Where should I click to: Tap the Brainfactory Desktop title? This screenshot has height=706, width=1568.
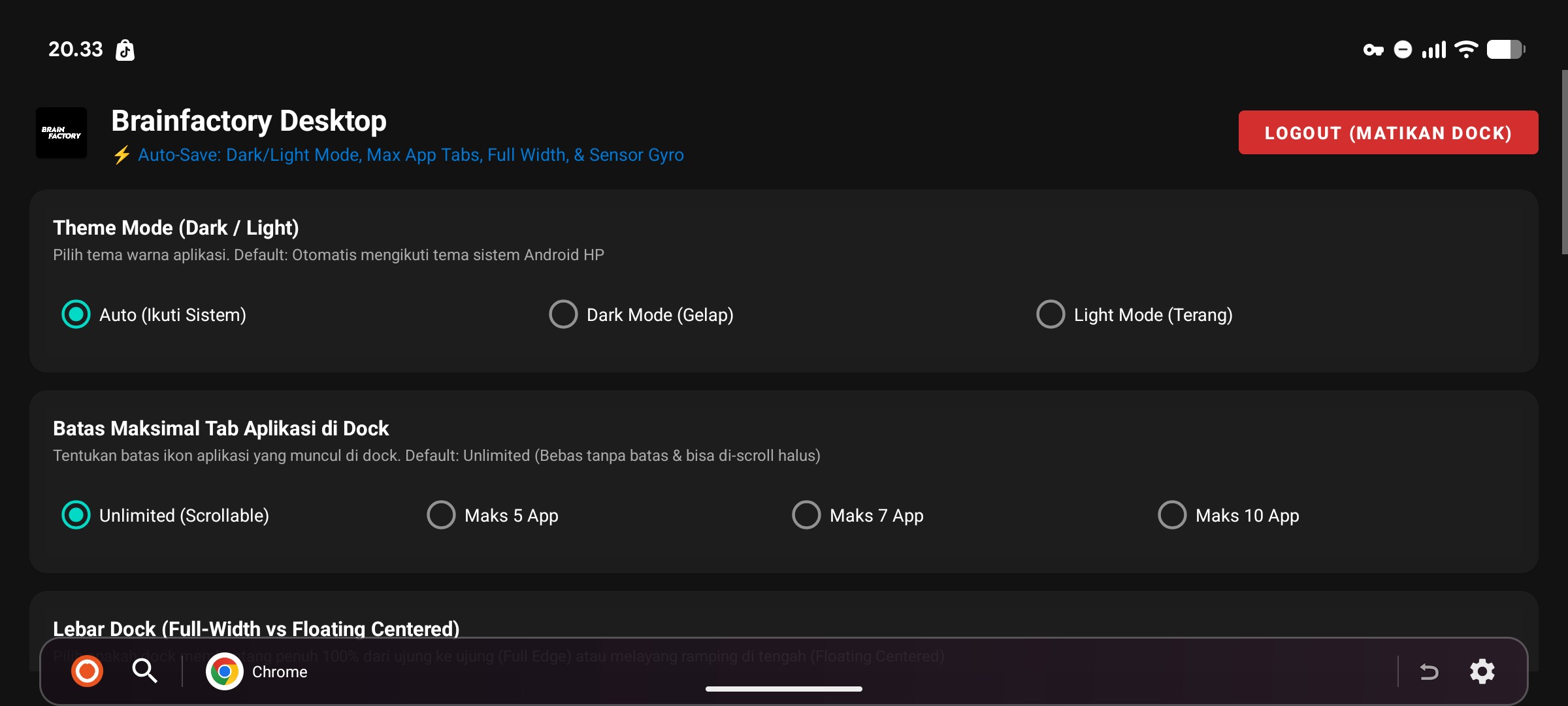tap(249, 121)
